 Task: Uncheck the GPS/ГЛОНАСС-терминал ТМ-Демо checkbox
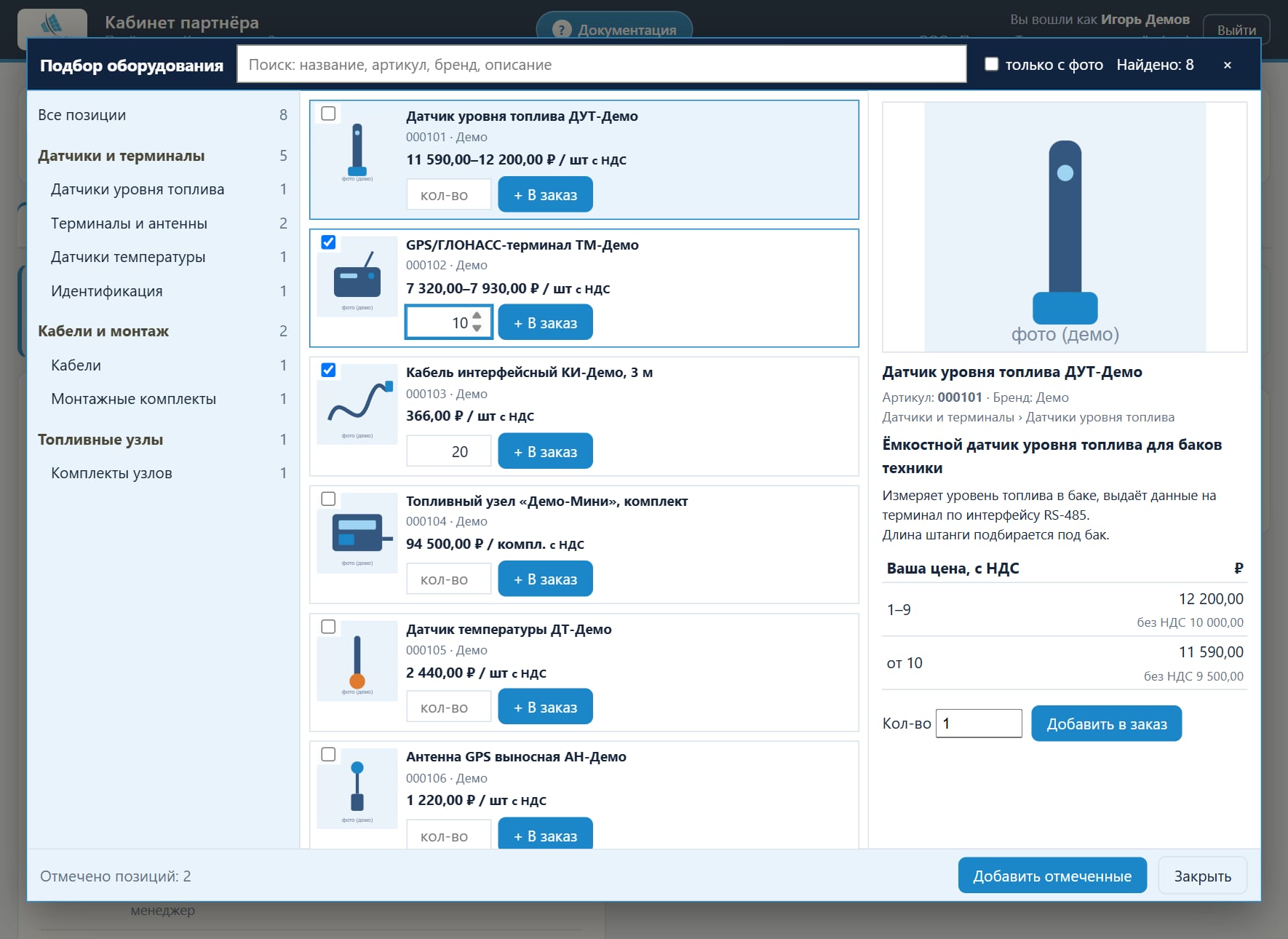coord(328,242)
